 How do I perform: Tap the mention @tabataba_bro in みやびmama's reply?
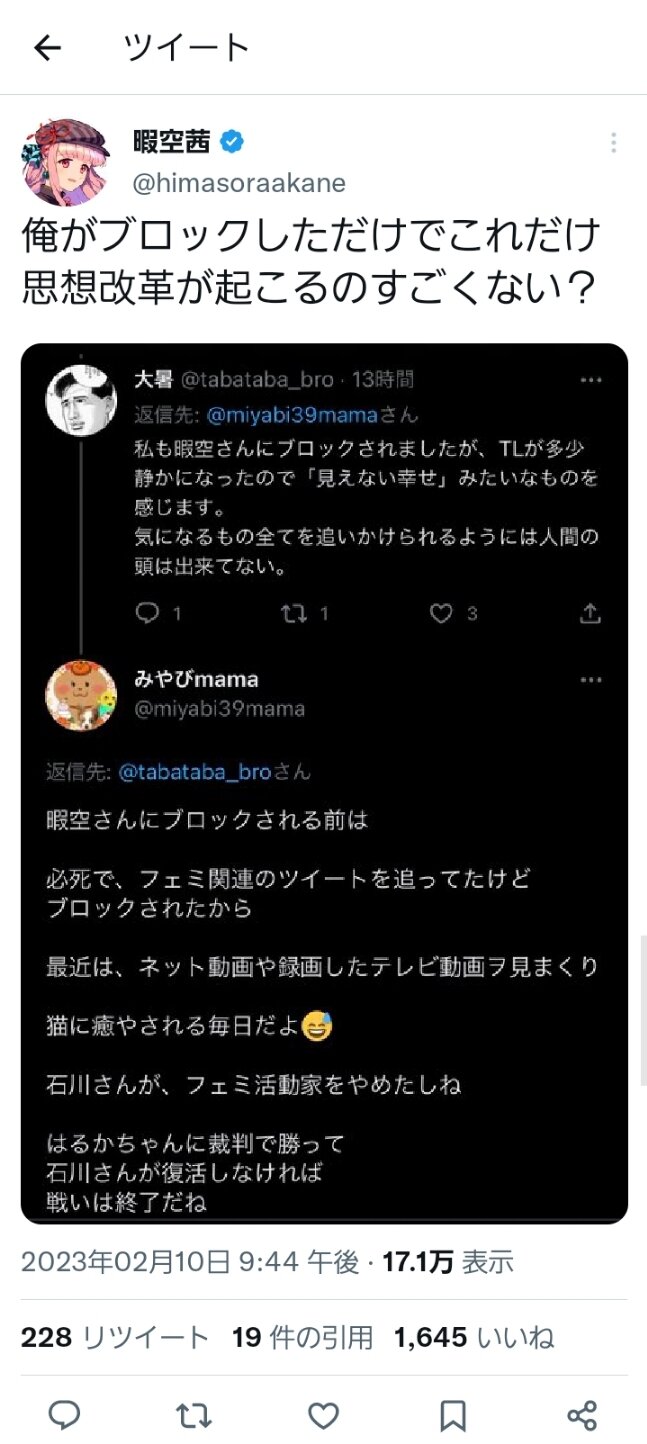click(193, 772)
